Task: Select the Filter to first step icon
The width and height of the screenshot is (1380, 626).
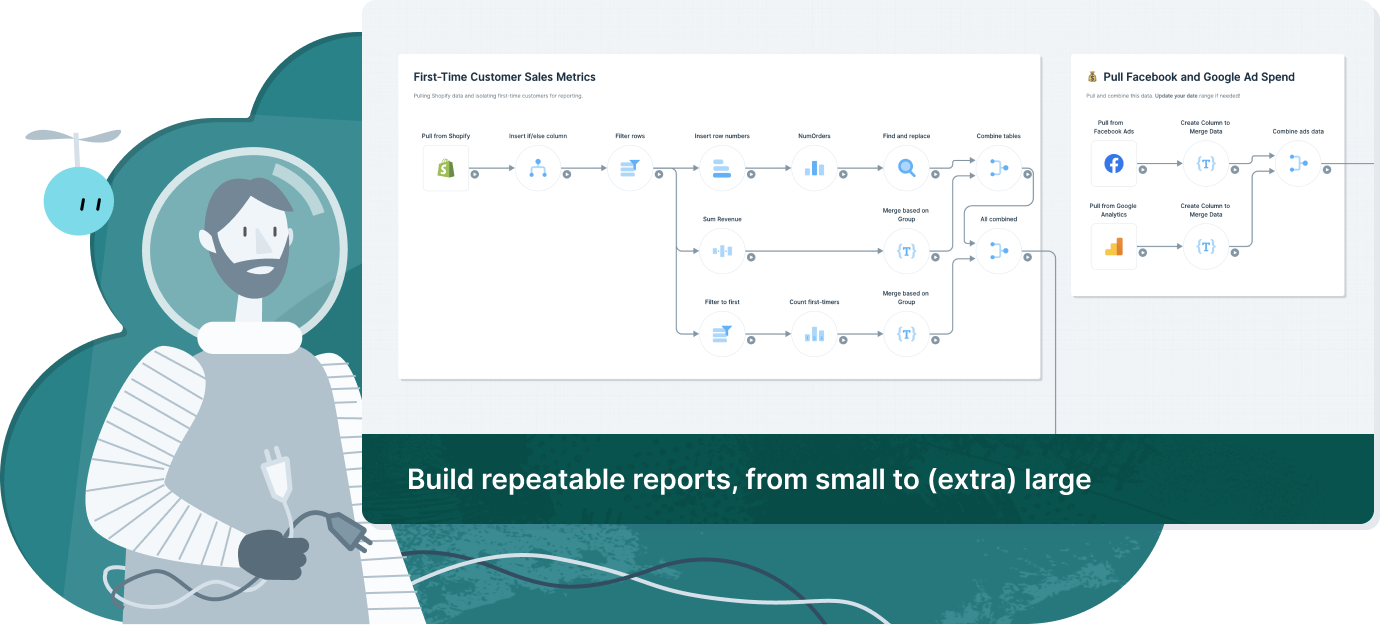Action: tap(722, 334)
